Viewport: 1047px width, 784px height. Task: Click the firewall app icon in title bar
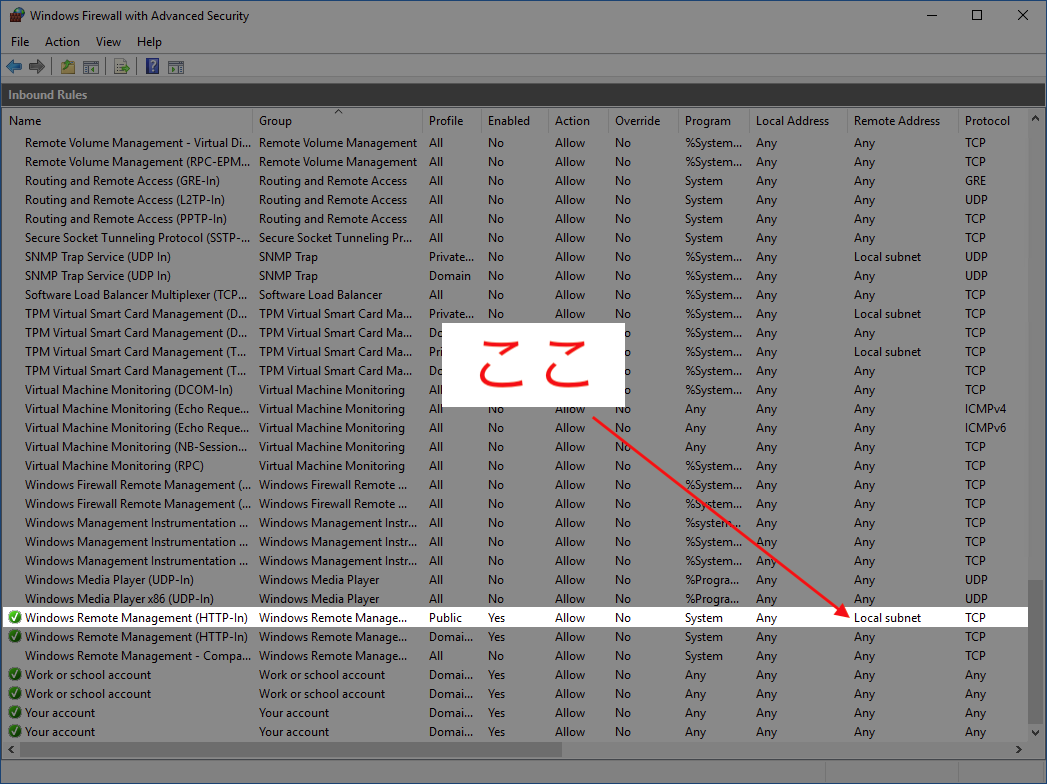coord(17,15)
